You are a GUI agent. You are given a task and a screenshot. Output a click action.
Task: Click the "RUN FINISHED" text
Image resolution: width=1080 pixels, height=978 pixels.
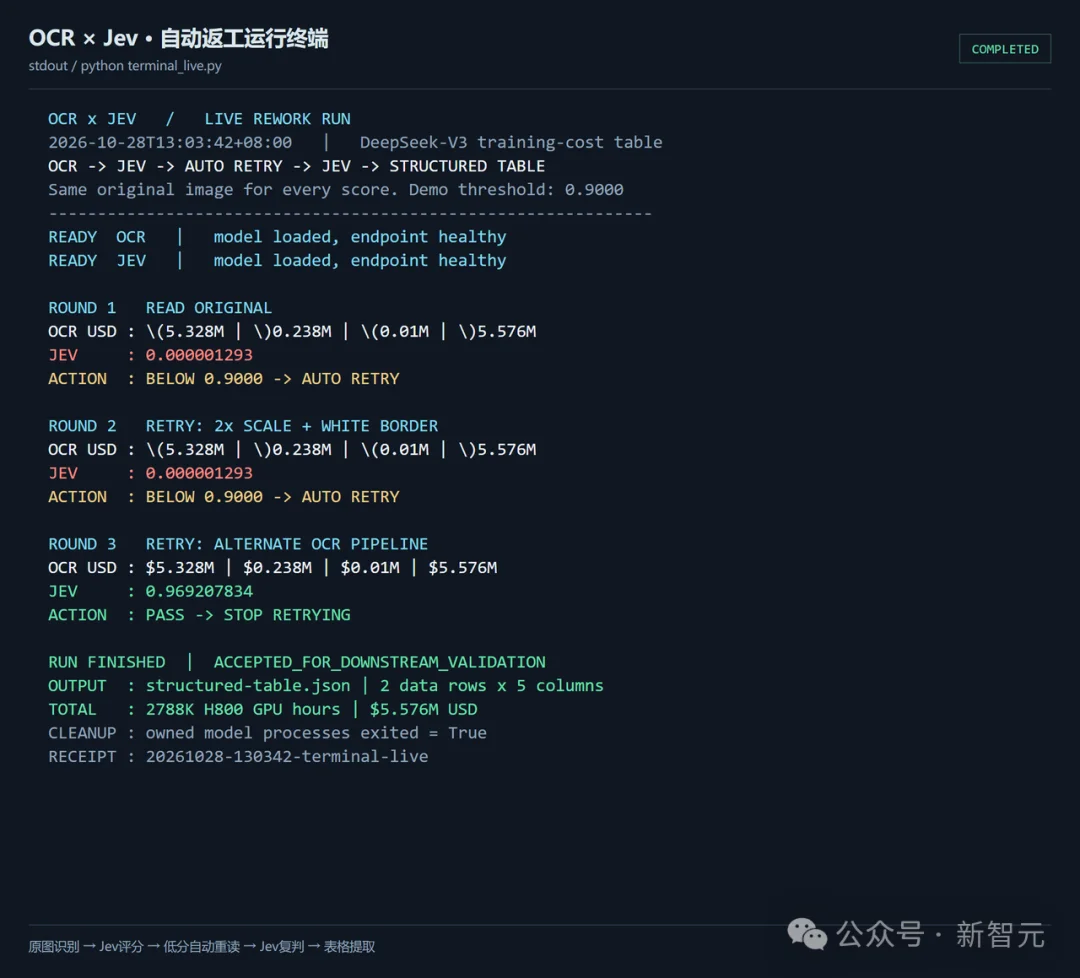[107, 662]
